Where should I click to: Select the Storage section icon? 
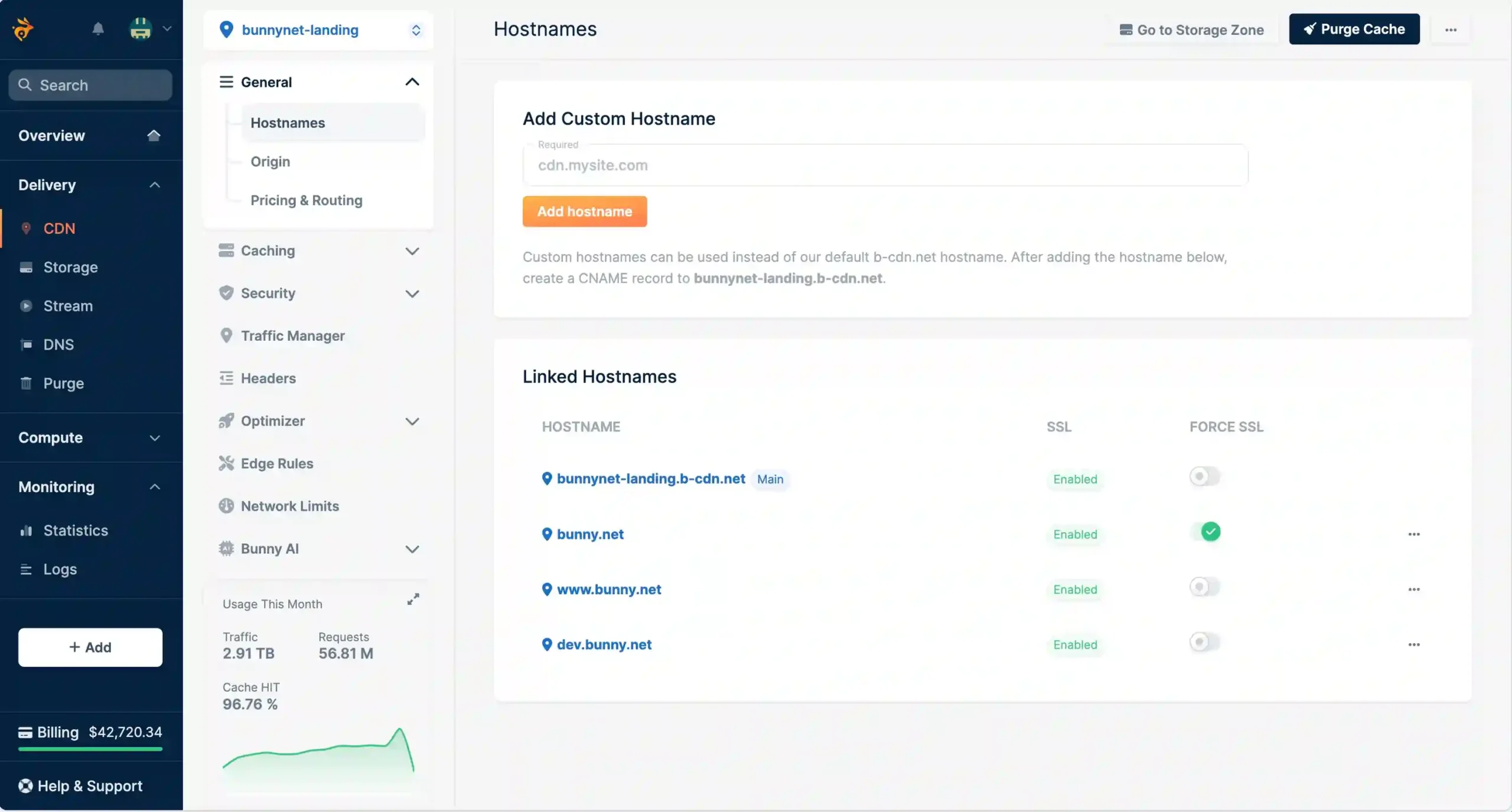(x=27, y=267)
